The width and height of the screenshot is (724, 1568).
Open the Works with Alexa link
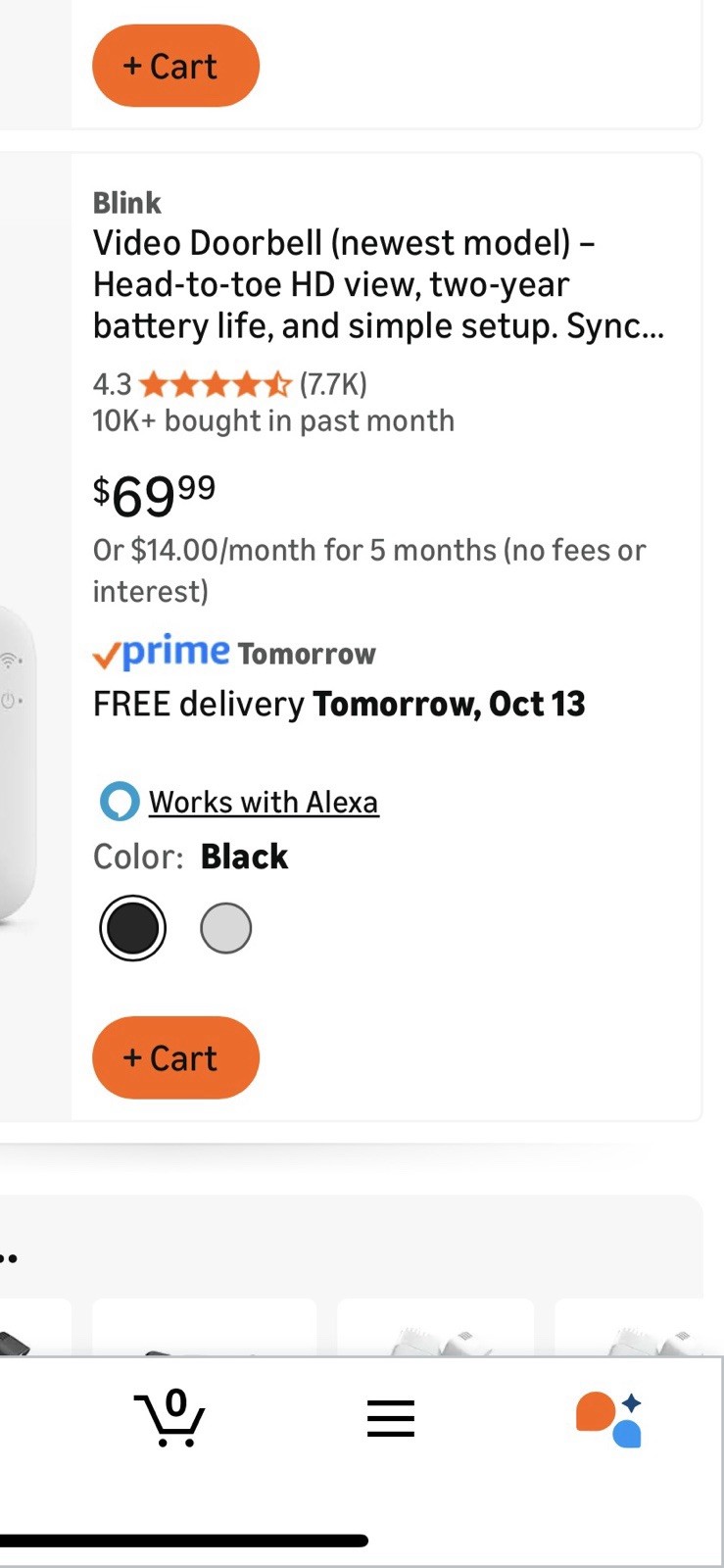pyautogui.click(x=264, y=802)
